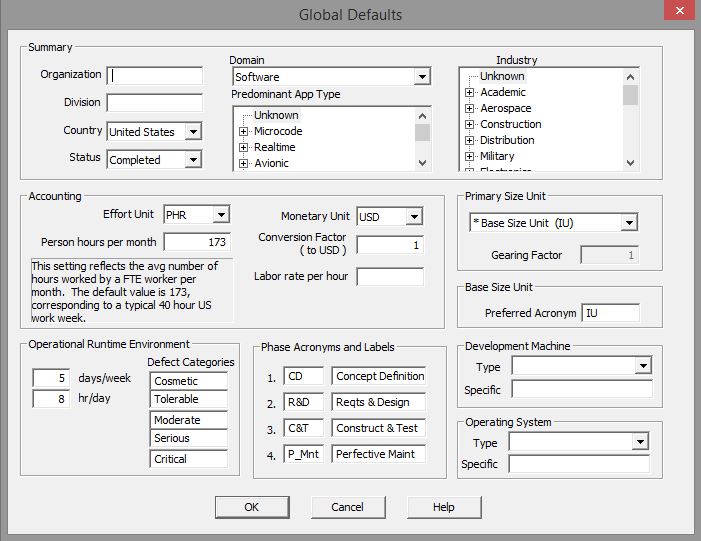This screenshot has width=701, height=541.
Task: Click the Construct & Test label field
Action: [378, 428]
